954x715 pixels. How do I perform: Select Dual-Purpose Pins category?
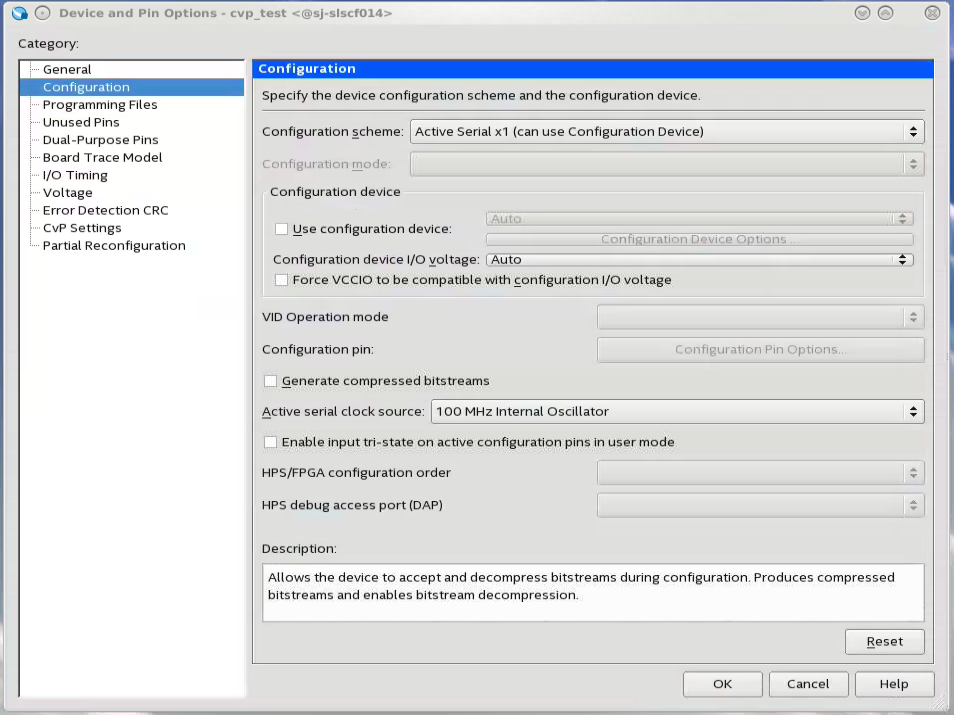click(x=100, y=140)
